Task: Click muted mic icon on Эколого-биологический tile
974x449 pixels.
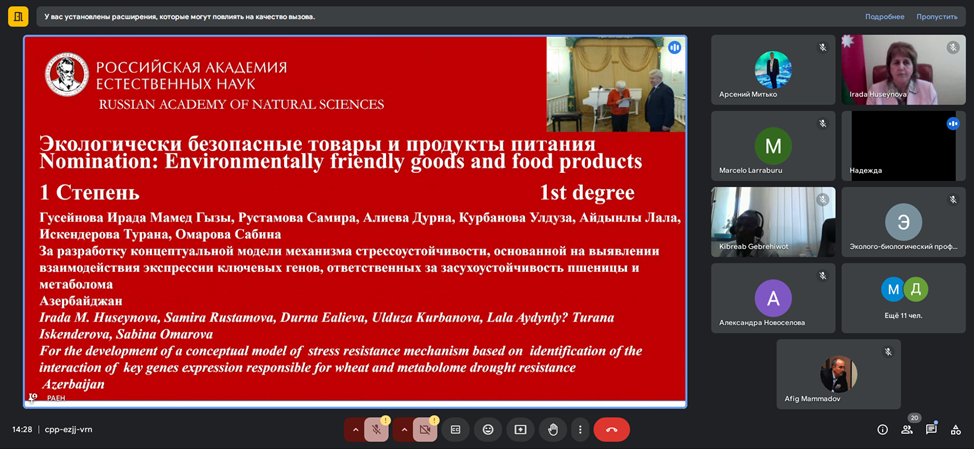Action: click(953, 200)
